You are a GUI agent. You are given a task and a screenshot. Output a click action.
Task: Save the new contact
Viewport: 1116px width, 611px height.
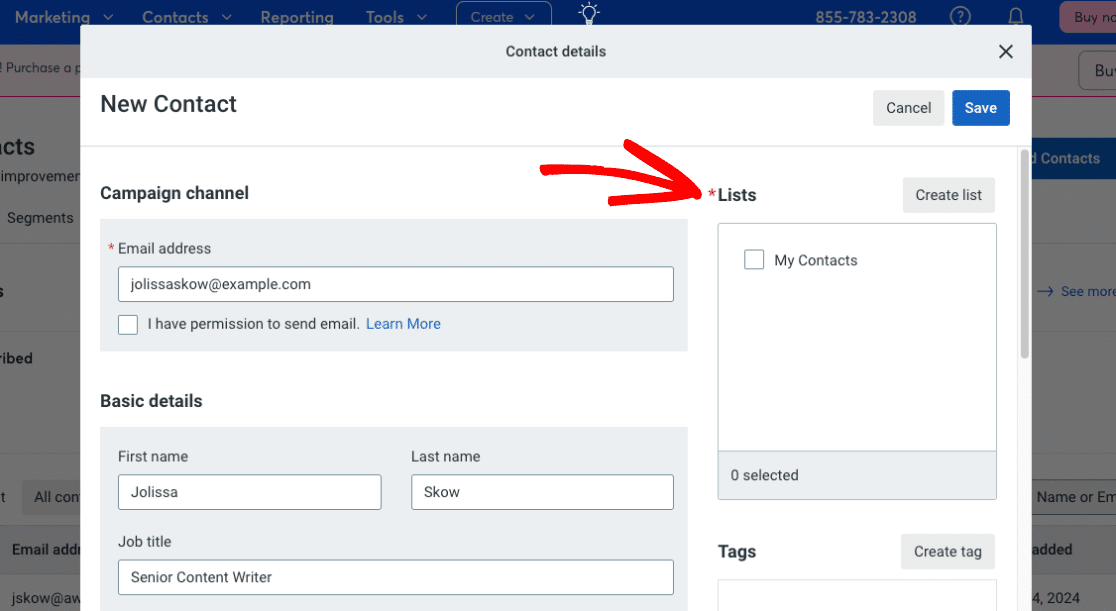[980, 107]
